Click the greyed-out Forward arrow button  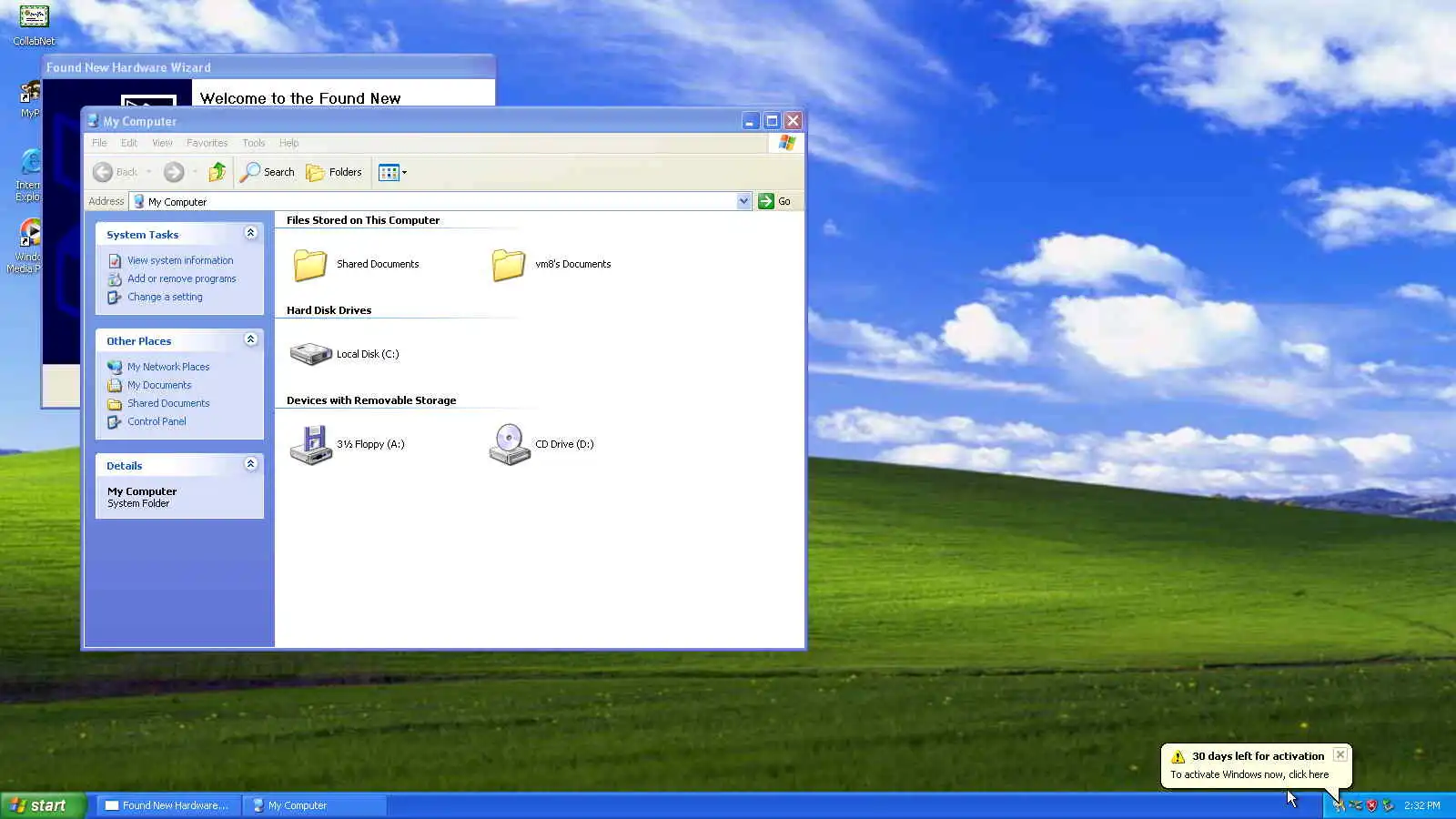point(174,172)
